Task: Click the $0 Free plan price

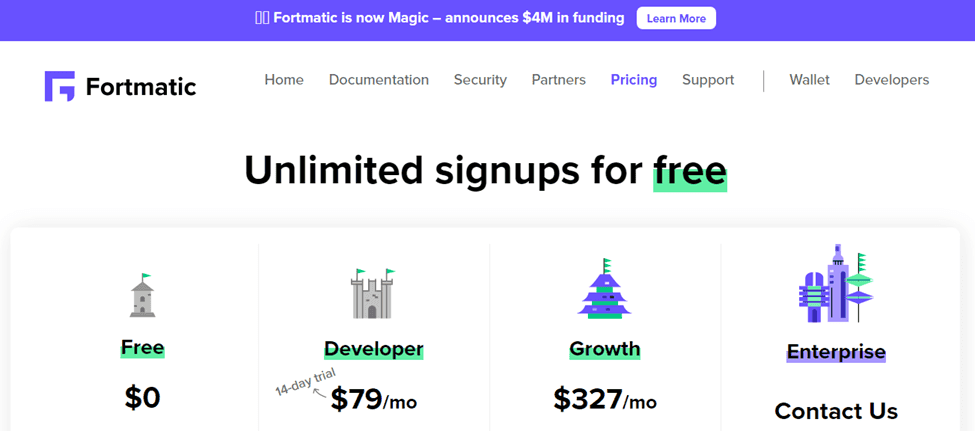Action: click(x=142, y=398)
